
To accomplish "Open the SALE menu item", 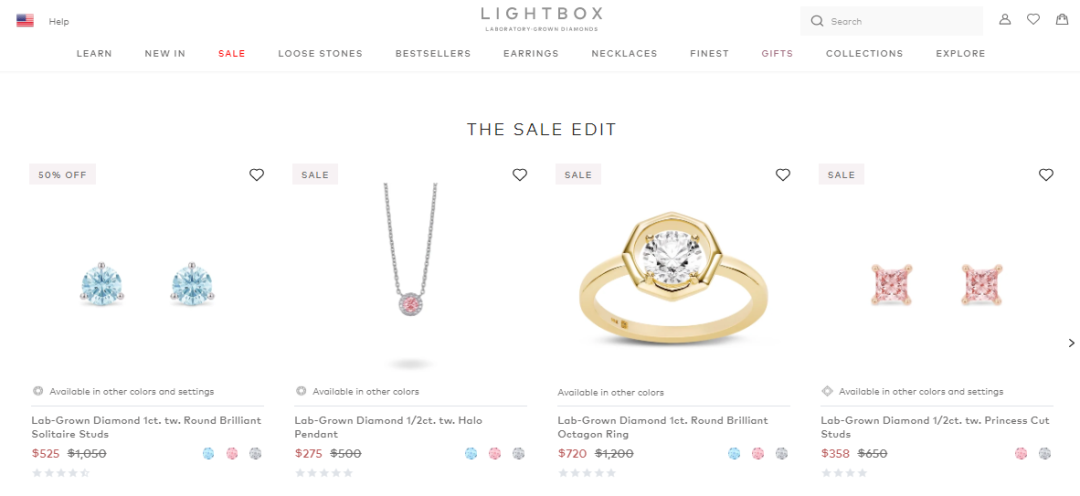I will point(231,53).
